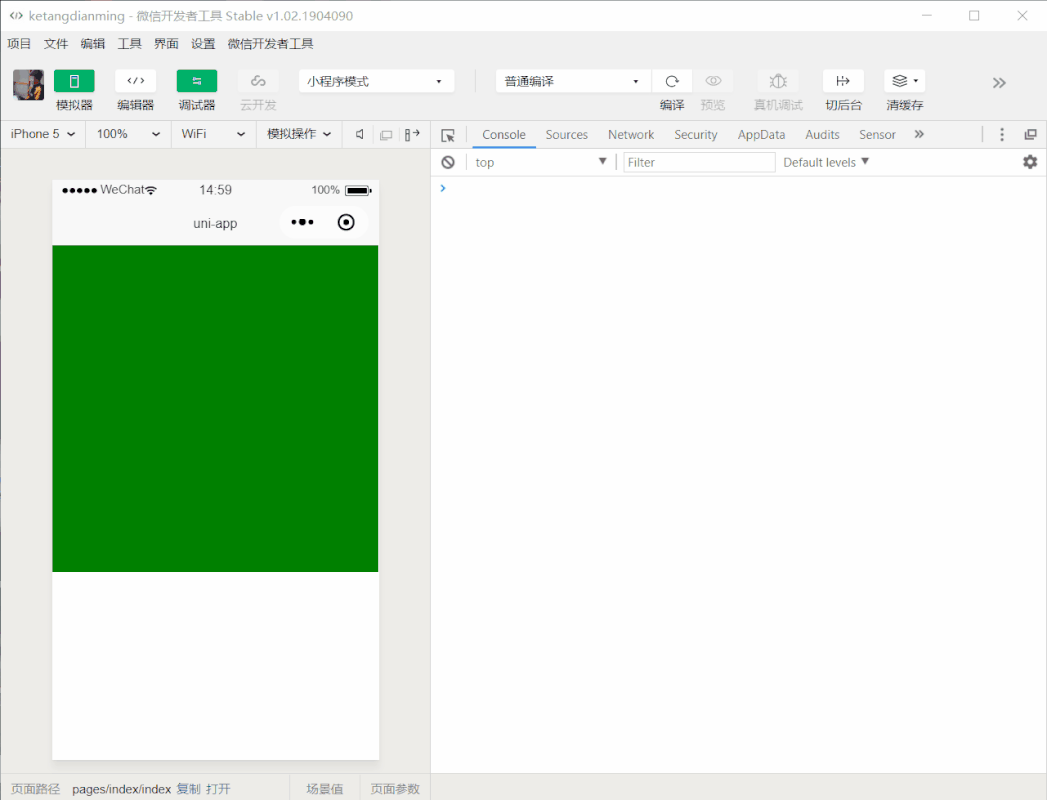Expand more toolbar items chevron
This screenshot has width=1047, height=800.
[x=999, y=83]
